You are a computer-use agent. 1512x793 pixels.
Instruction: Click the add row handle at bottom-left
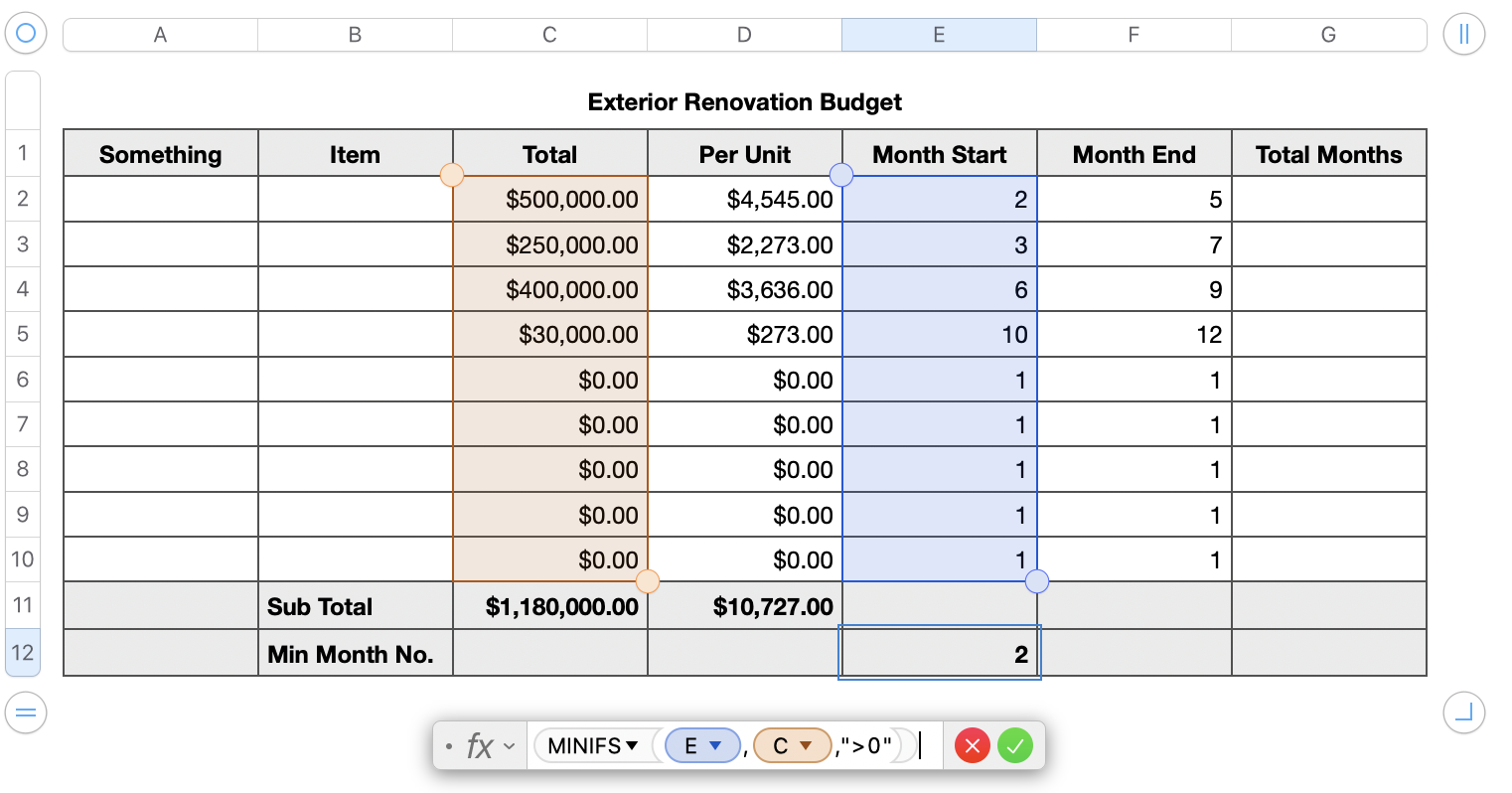click(26, 713)
